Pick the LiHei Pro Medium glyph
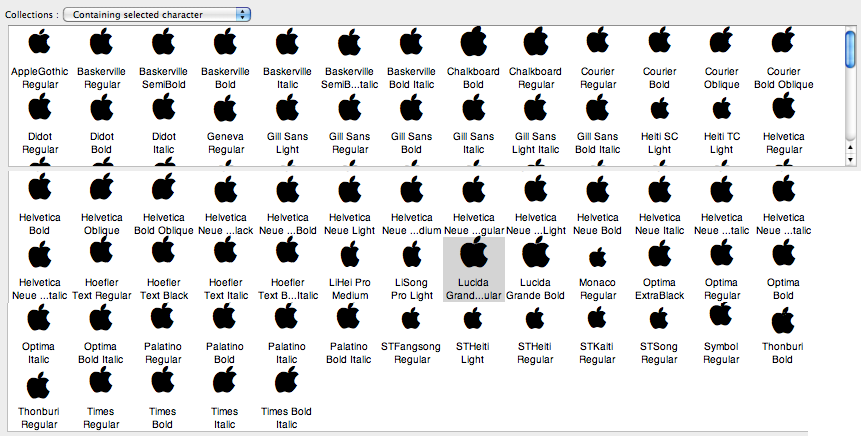The height and width of the screenshot is (436, 861). click(350, 255)
